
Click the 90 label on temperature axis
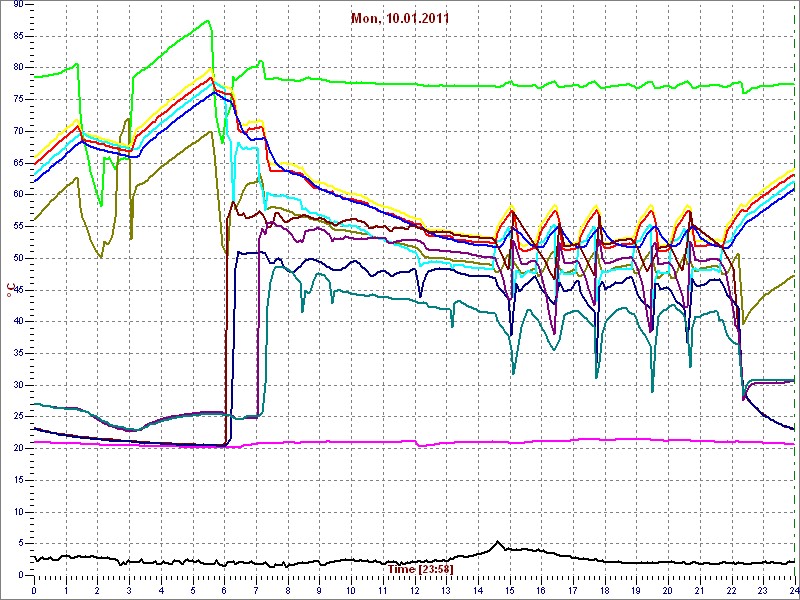18,5
